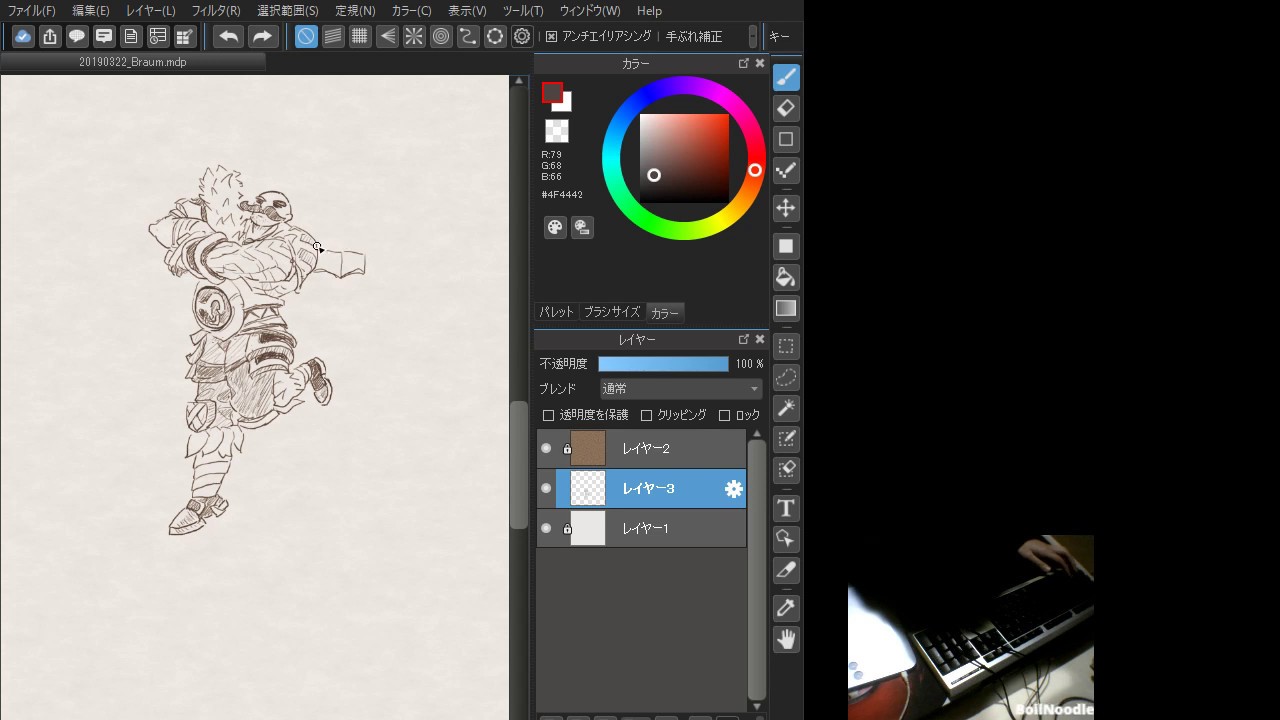Select the Eyedropper tool
This screenshot has width=1280, height=720.
[786, 608]
